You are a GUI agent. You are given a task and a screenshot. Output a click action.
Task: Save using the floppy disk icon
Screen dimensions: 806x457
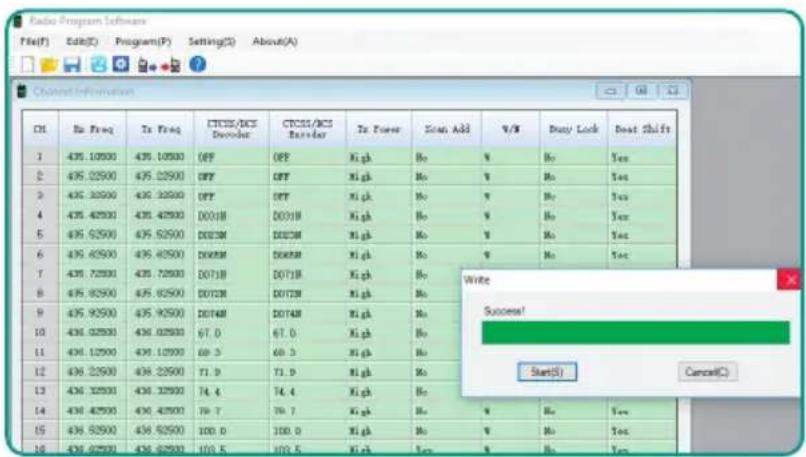tap(72, 65)
